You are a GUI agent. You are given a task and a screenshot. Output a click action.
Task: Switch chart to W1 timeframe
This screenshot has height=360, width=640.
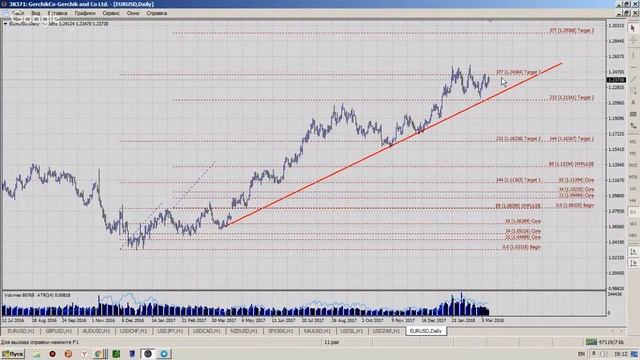point(633,224)
